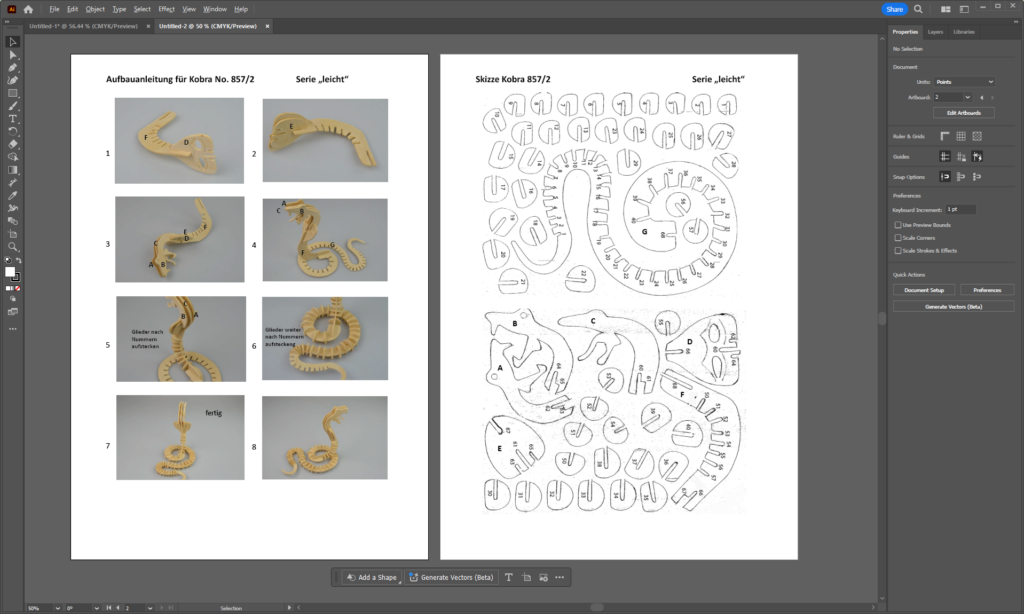The height and width of the screenshot is (614, 1024).
Task: Select the Type tool in toolbar
Action: pos(13,118)
